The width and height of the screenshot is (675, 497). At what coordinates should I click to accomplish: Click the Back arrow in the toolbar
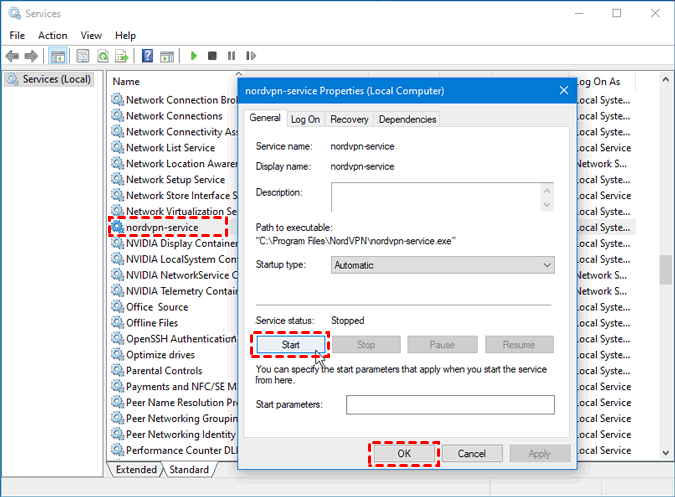pyautogui.click(x=12, y=56)
